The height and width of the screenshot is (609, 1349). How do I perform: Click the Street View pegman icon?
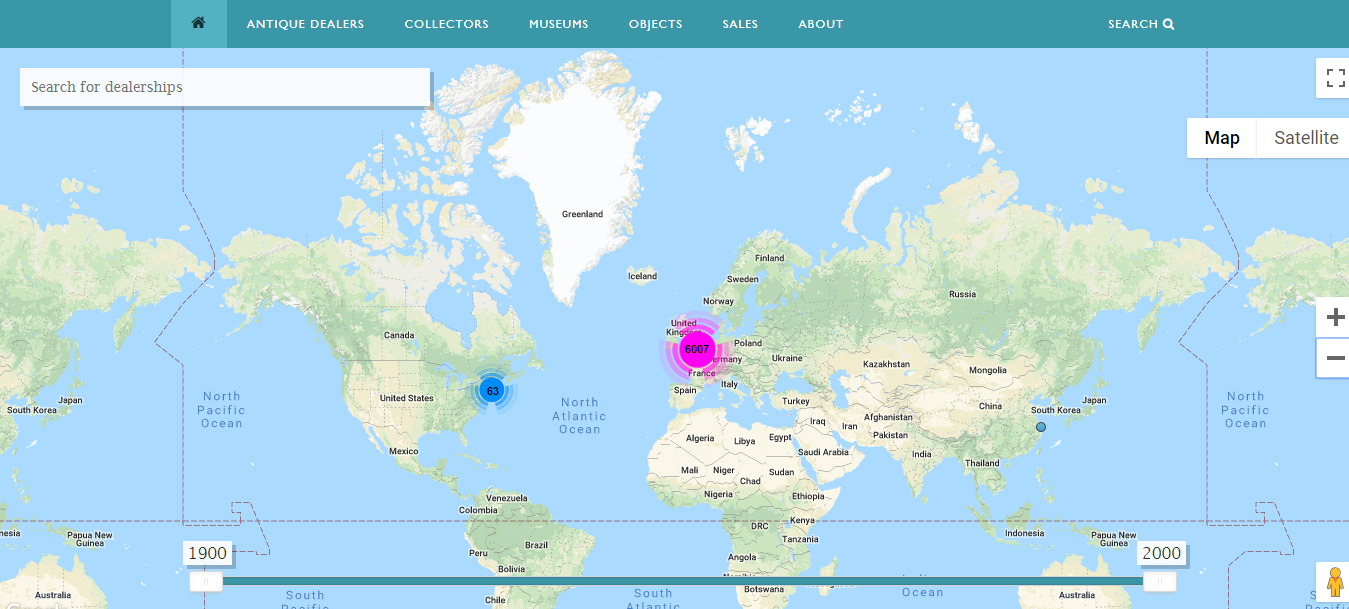1334,582
